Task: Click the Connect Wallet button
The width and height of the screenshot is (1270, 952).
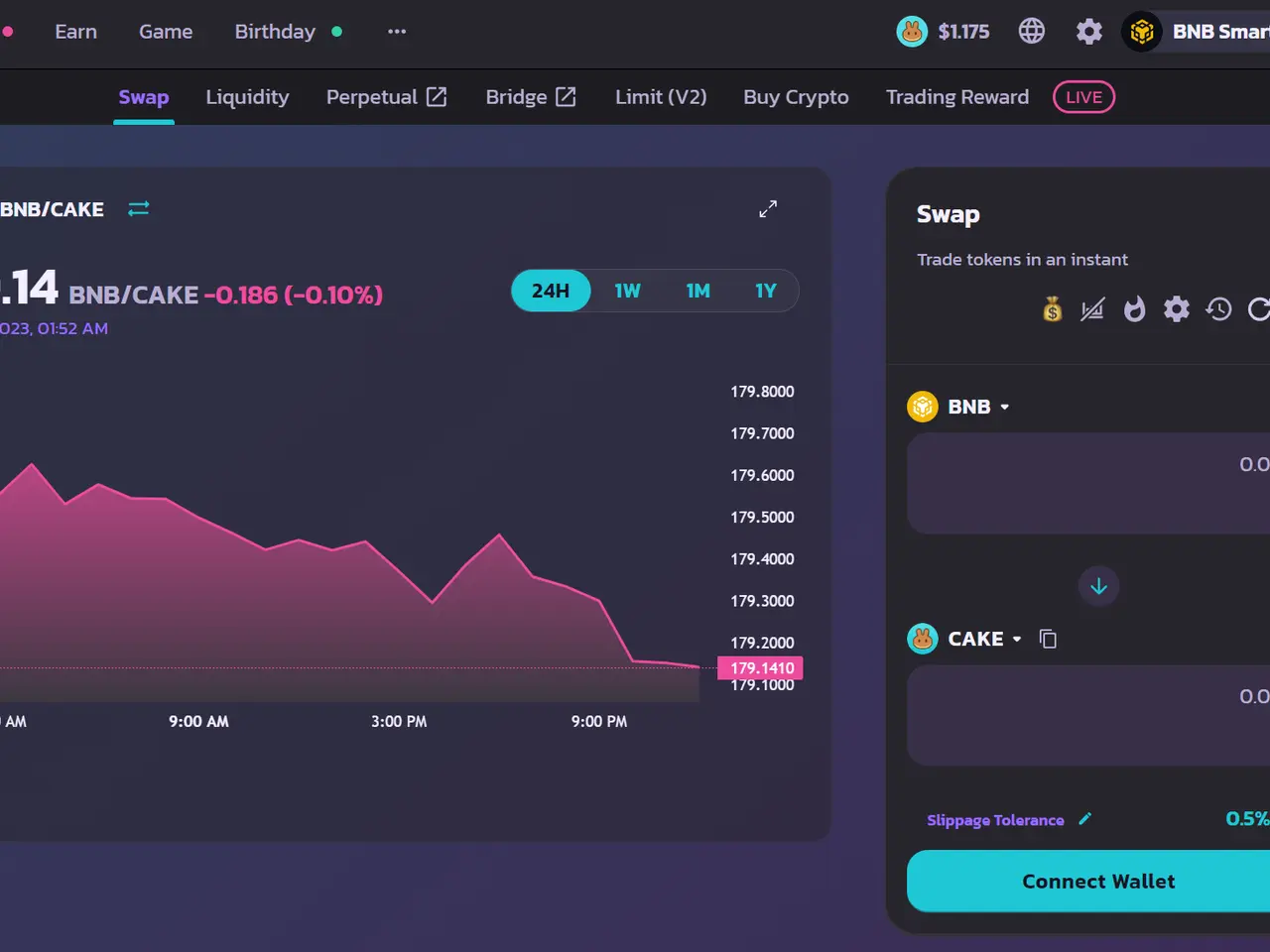Action: tap(1097, 882)
